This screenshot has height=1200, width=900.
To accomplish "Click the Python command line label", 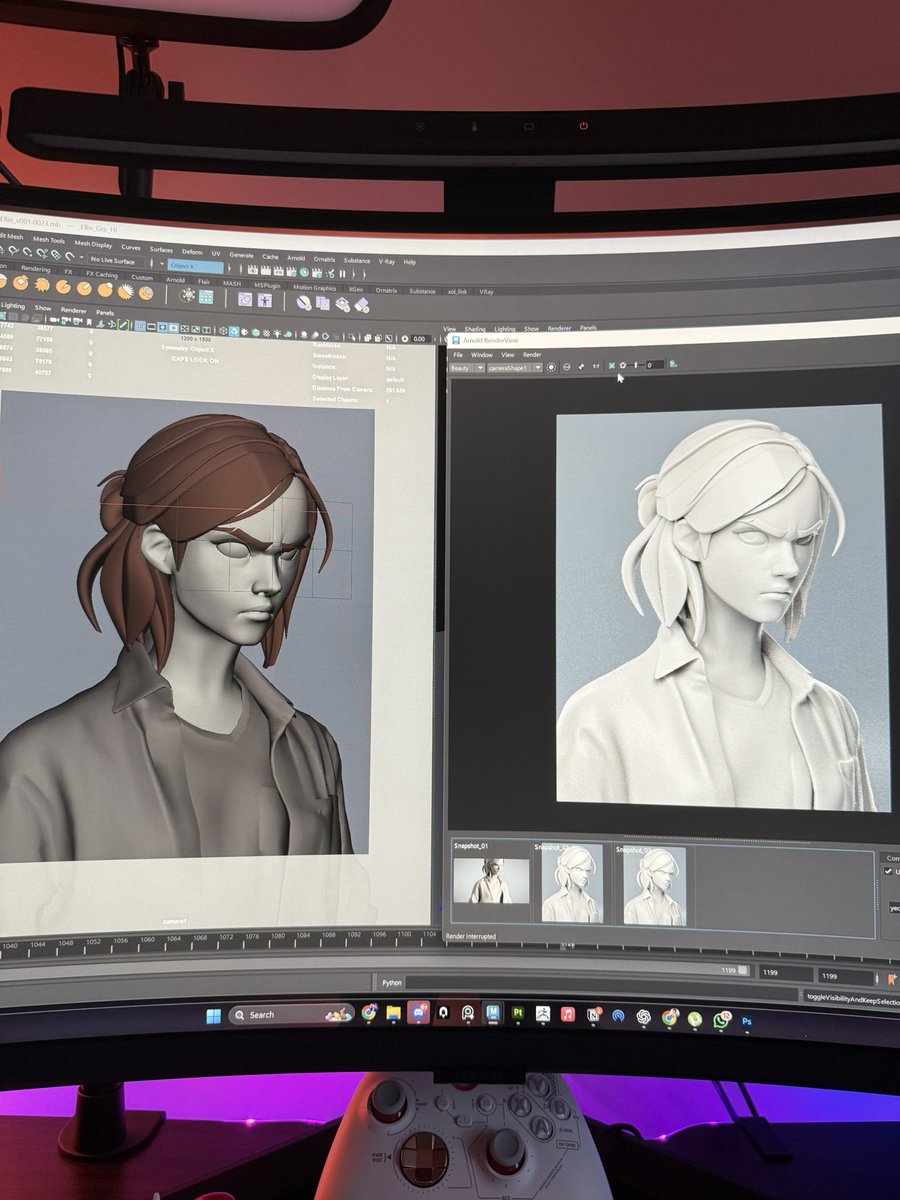I will coord(392,983).
